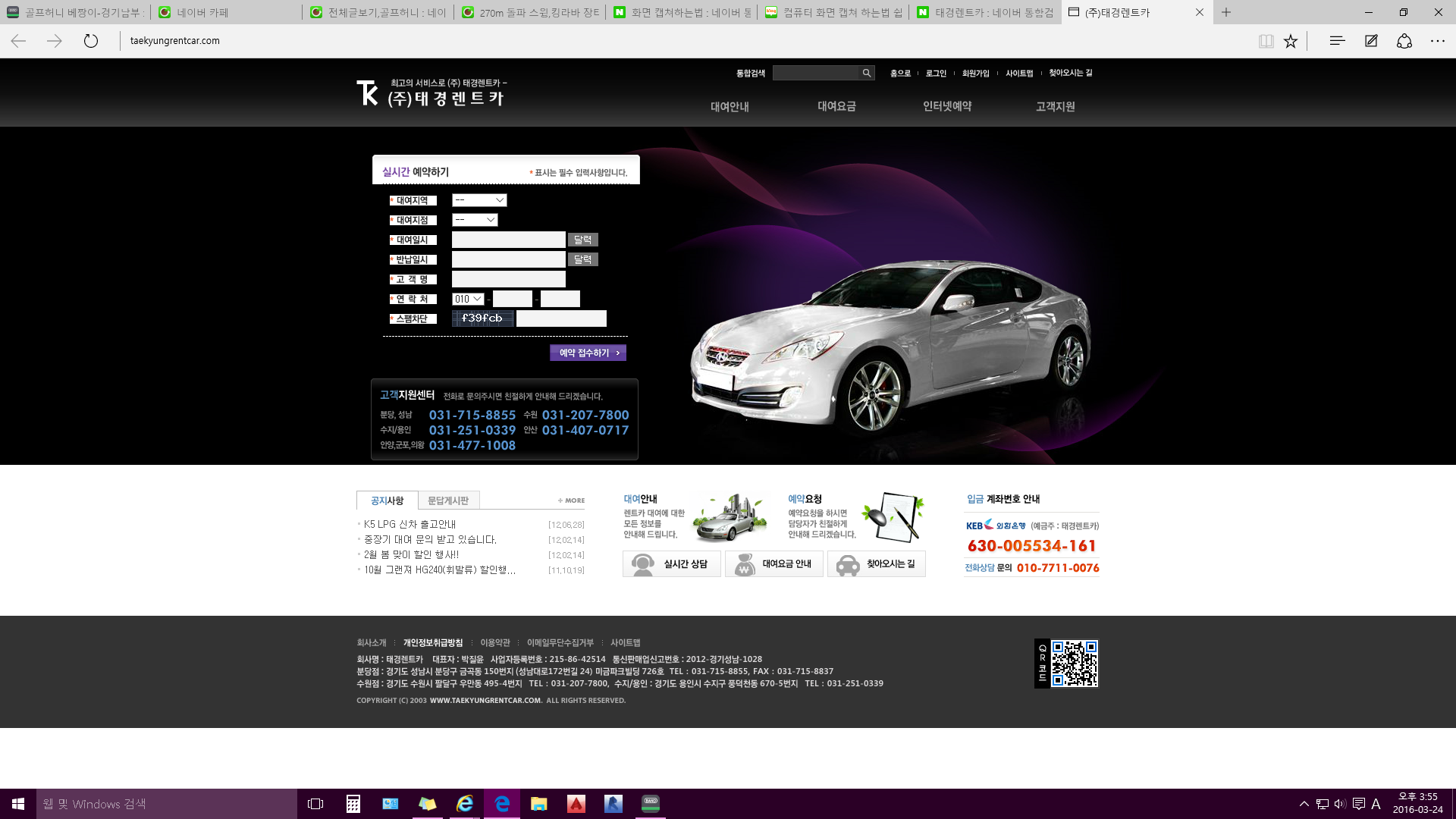Open the 인터넷예약 menu

tap(947, 106)
